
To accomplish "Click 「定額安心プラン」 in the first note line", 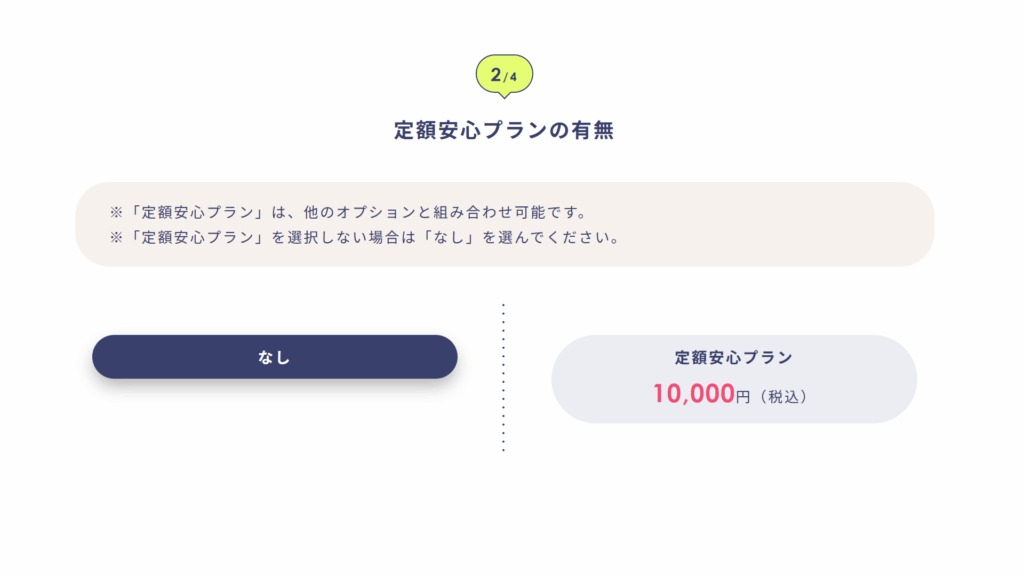I will tap(194, 212).
